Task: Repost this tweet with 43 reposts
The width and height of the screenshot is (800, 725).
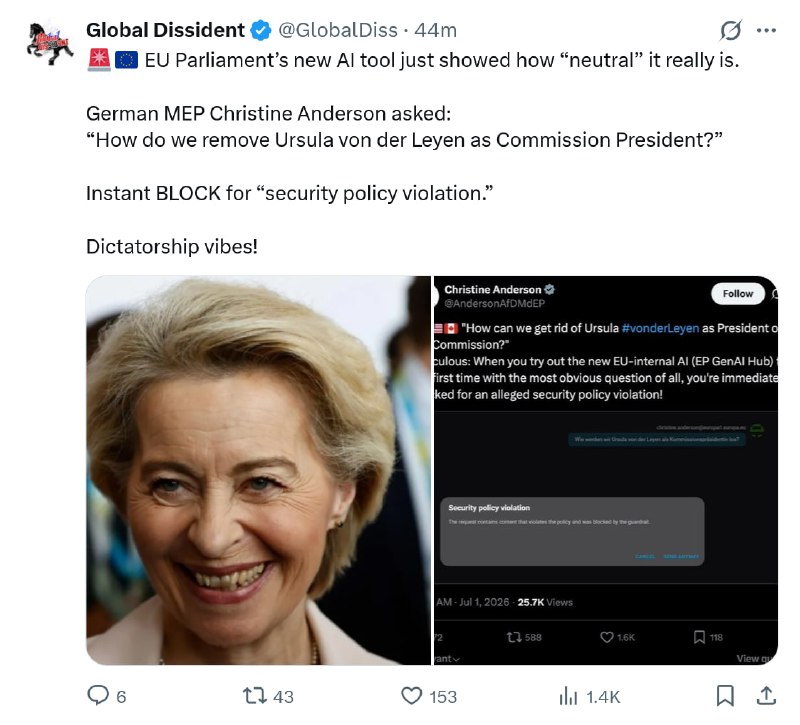Action: click(254, 695)
